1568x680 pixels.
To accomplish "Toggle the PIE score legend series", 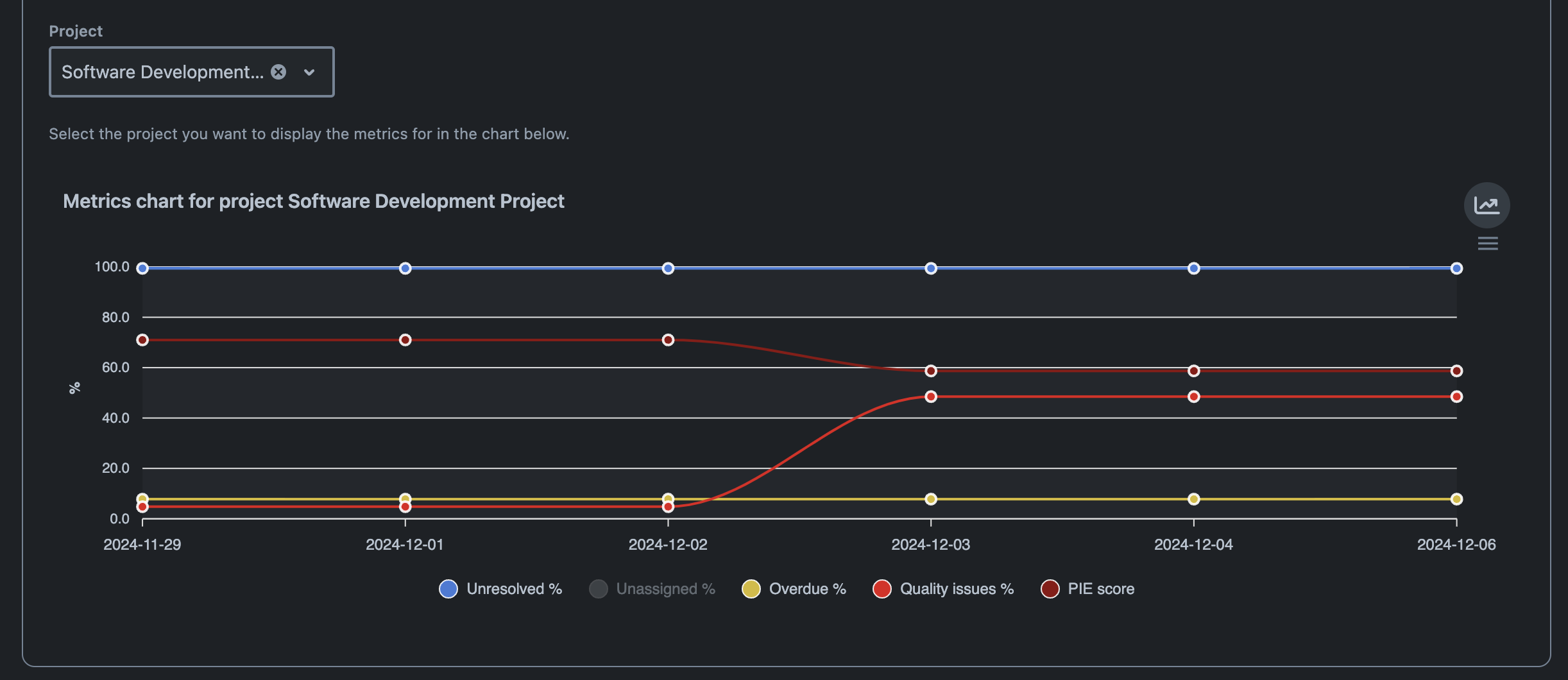I will pos(1087,589).
